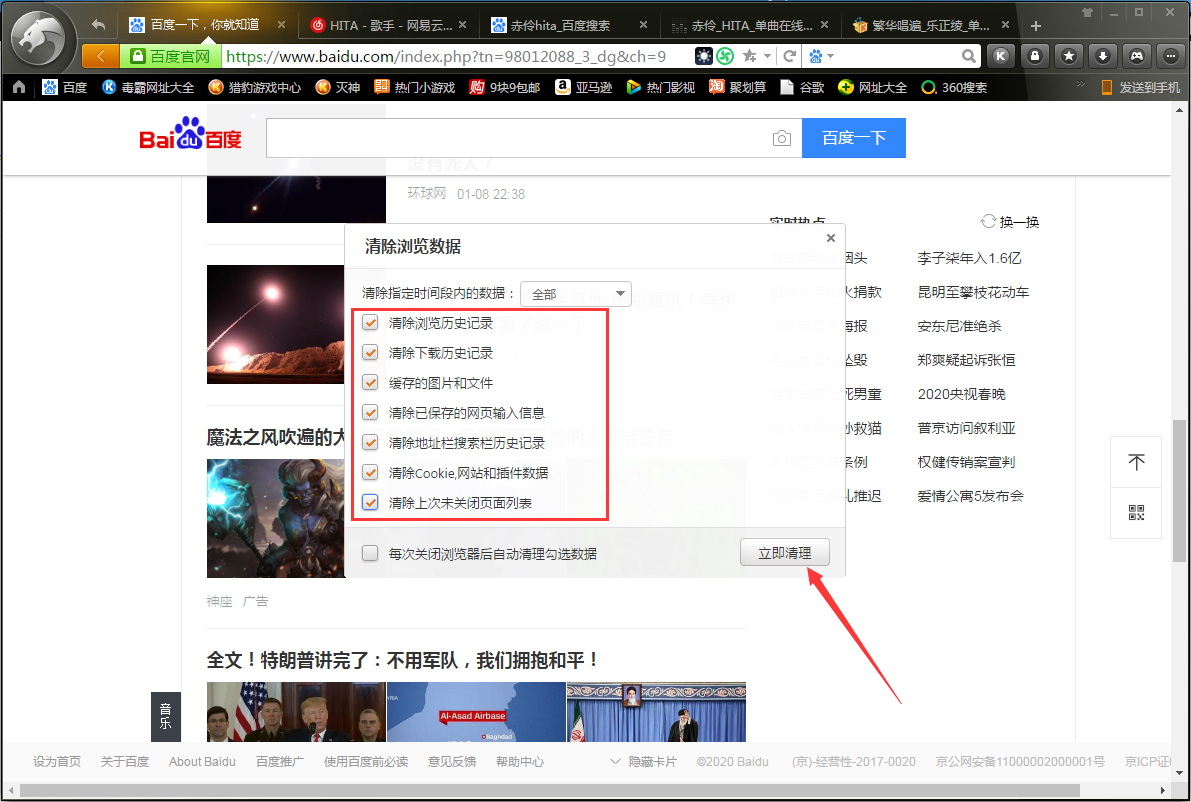This screenshot has width=1191, height=802.
Task: Open the downloads manager icon
Action: tap(1103, 57)
